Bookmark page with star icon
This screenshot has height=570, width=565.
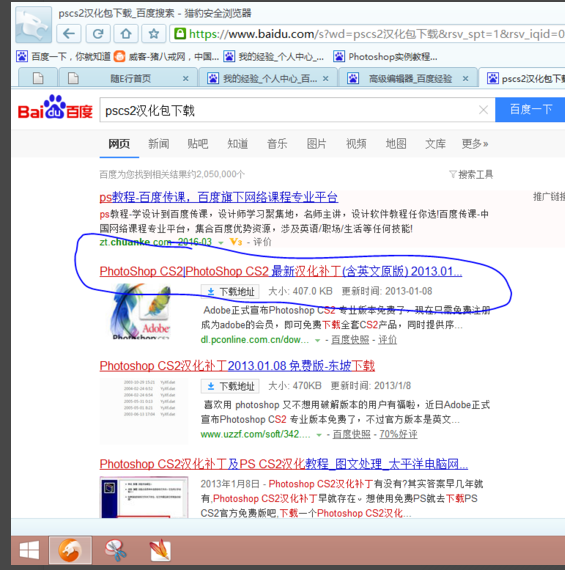[154, 34]
